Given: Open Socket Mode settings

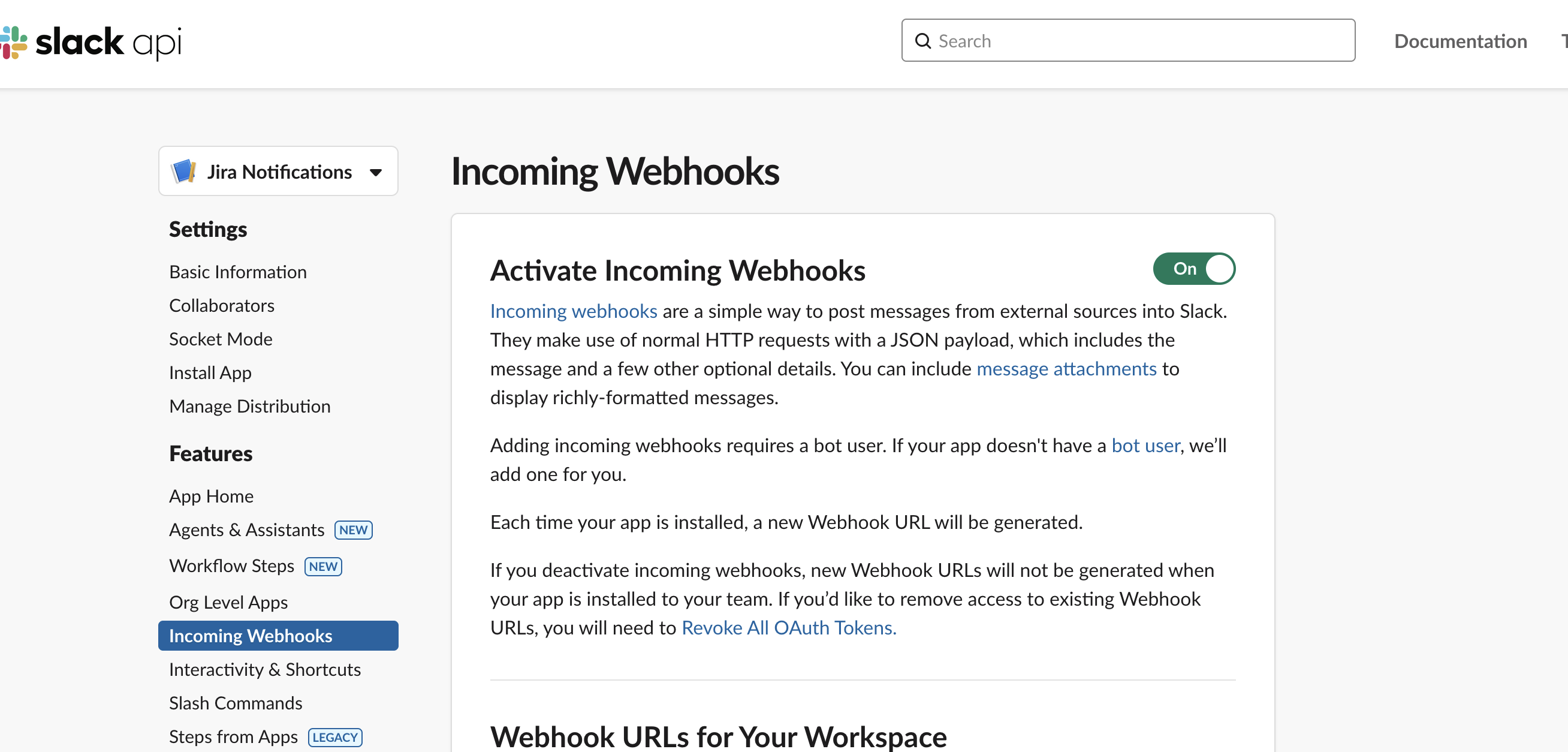Looking at the screenshot, I should pos(221,339).
